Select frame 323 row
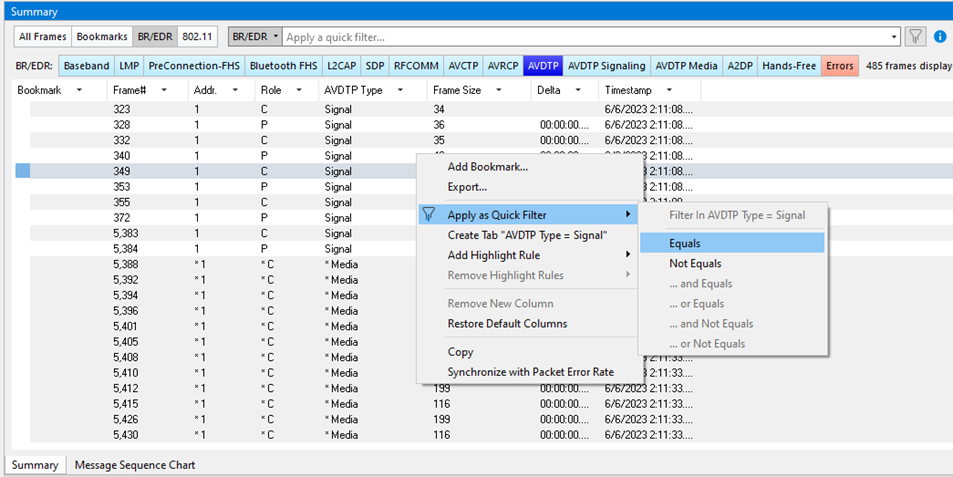953x477 pixels. point(365,109)
